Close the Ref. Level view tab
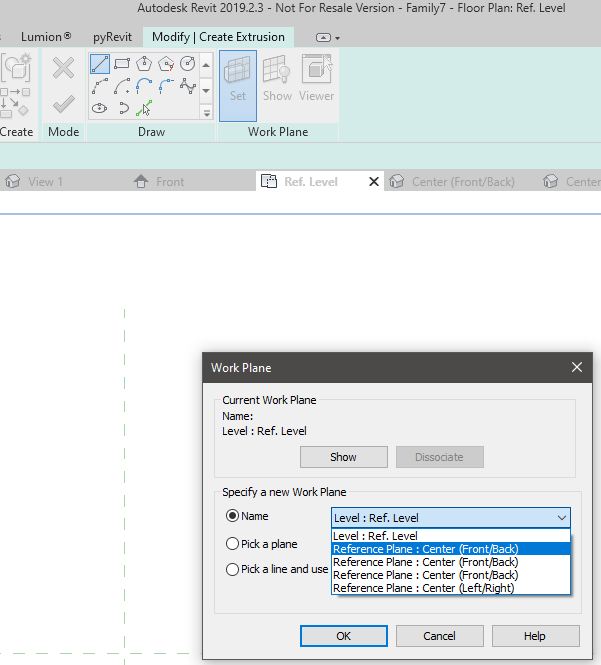601x665 pixels. tap(374, 182)
